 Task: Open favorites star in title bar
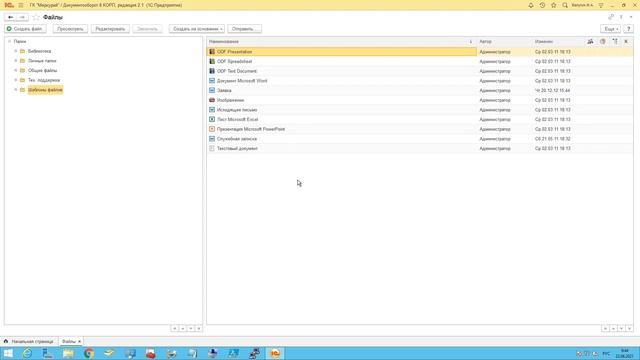[553, 5]
